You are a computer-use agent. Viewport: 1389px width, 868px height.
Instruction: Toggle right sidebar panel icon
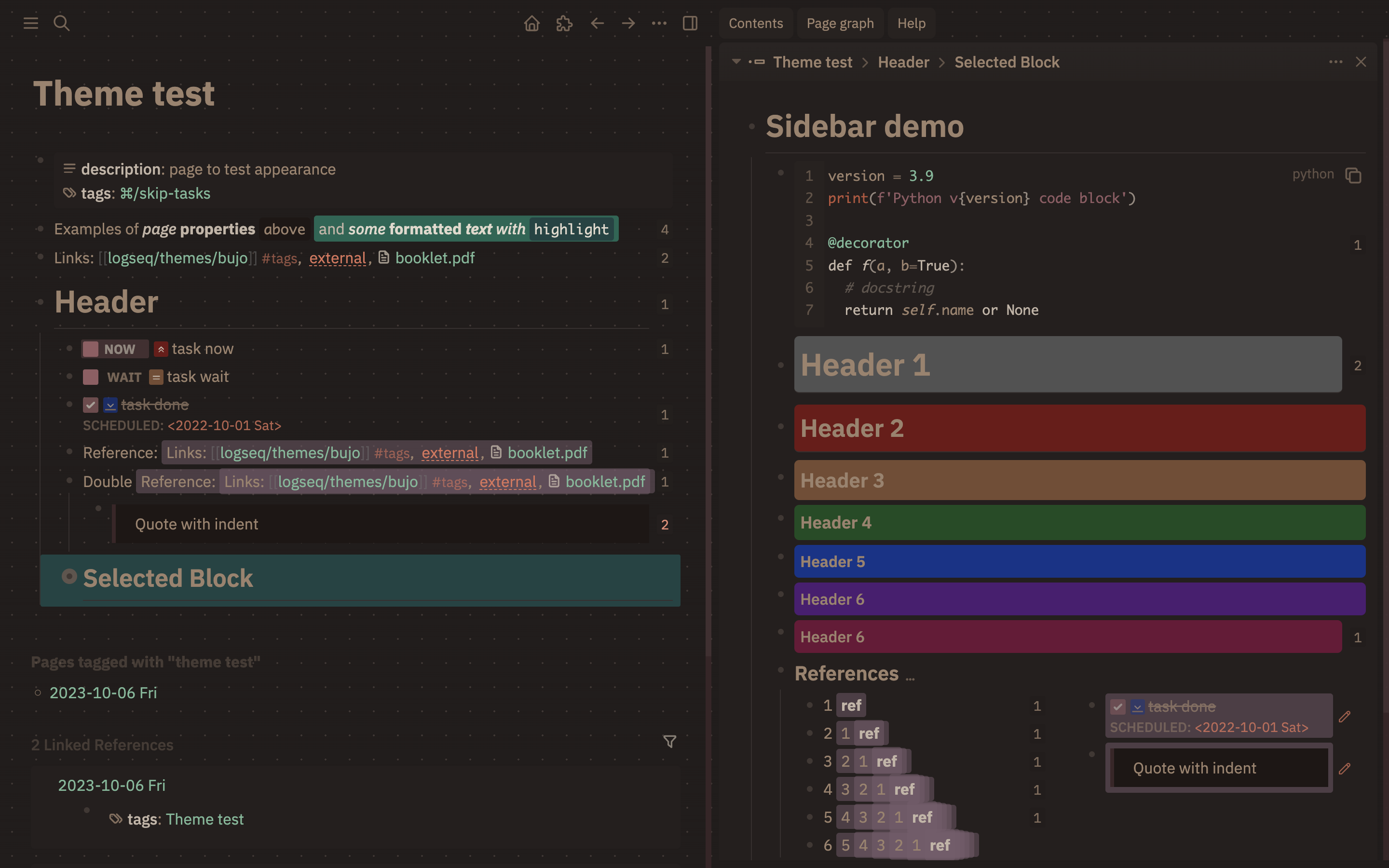[x=690, y=23]
